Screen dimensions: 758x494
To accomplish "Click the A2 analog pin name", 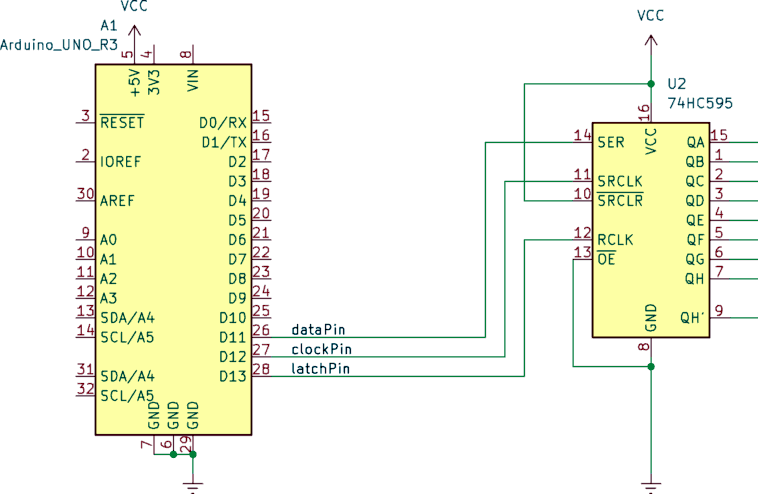I will click(x=108, y=279).
